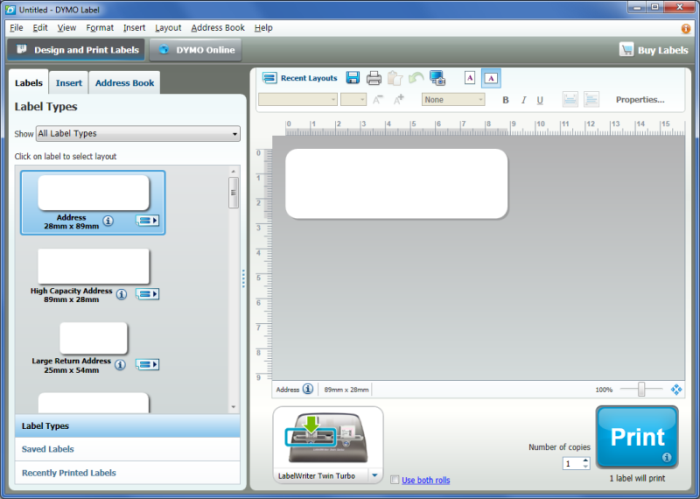Switch to the Insert tab
Screen dimensions: 700x499
(x=69, y=83)
